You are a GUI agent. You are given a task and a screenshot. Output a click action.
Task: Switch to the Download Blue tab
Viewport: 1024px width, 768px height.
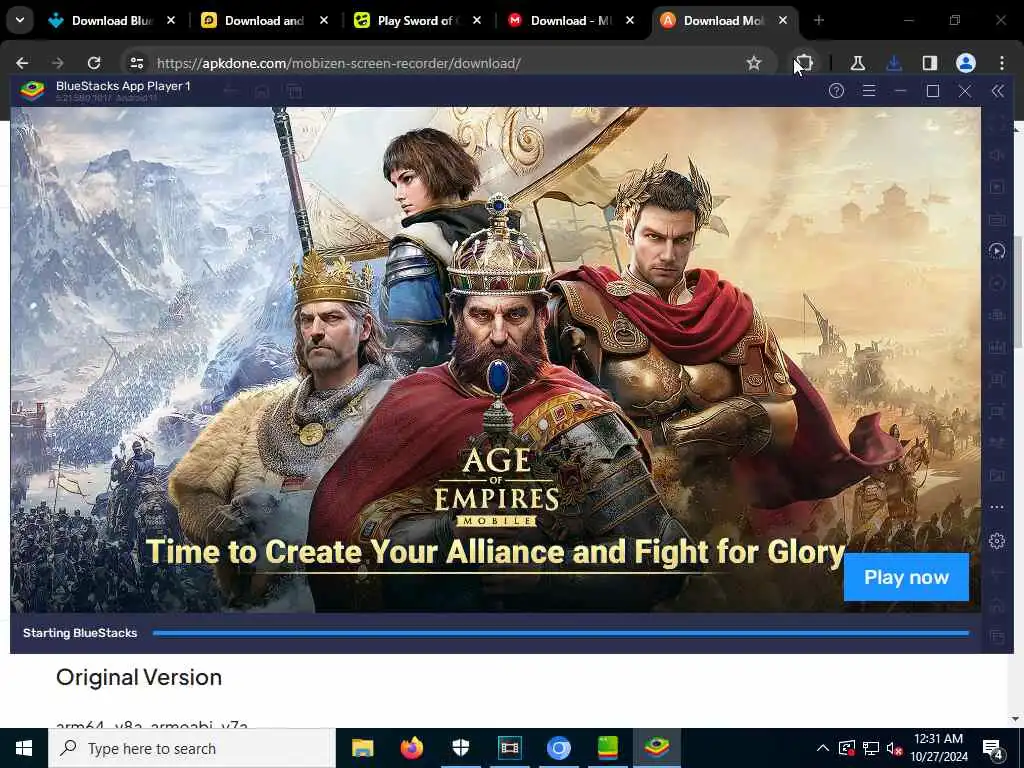[x=111, y=21]
